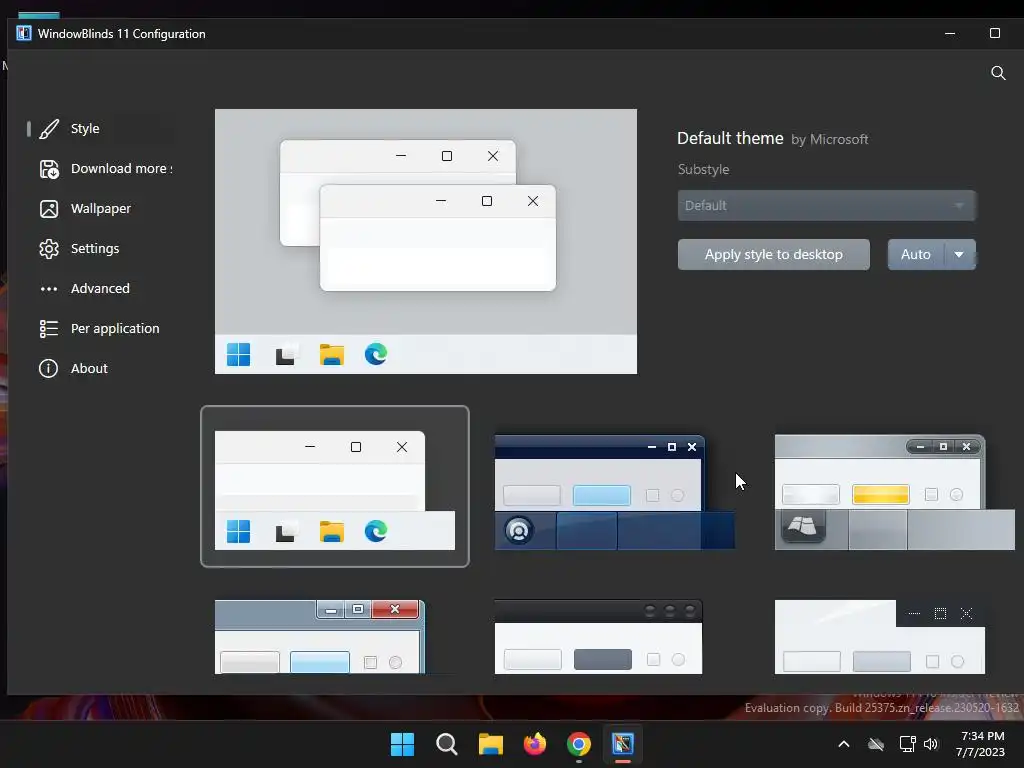Viewport: 1024px width, 768px height.
Task: Click the network tray icon
Action: click(907, 744)
